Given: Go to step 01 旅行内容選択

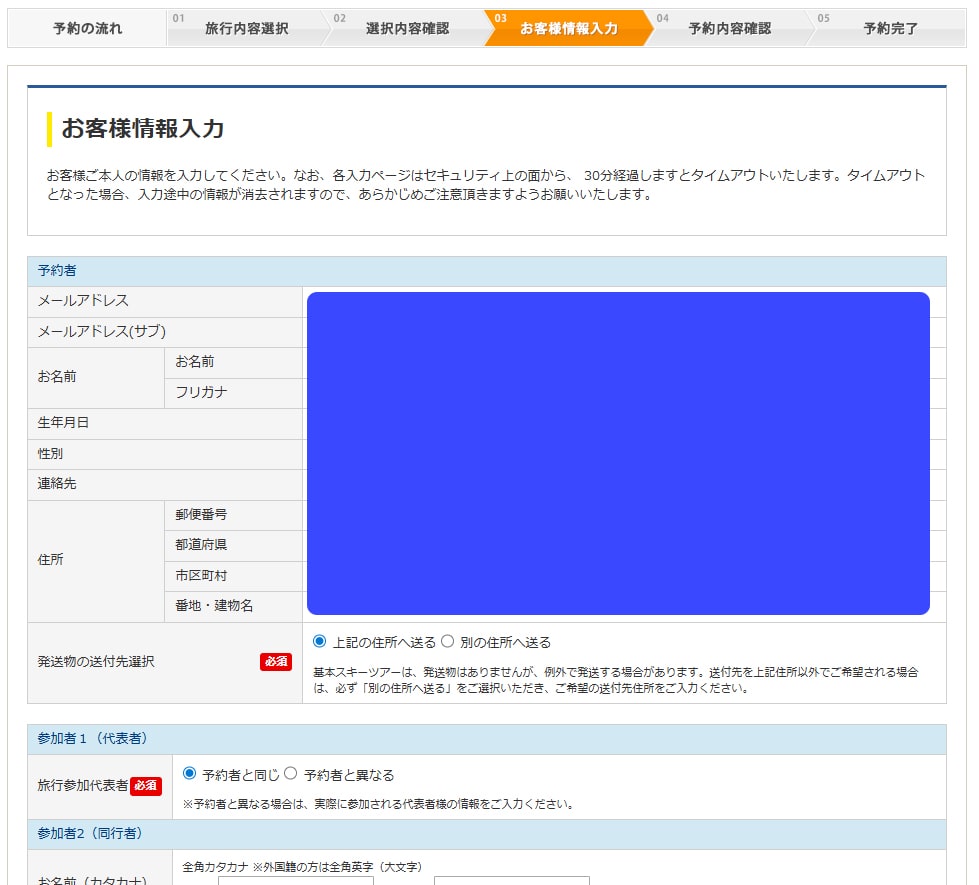Looking at the screenshot, I should click(246, 29).
